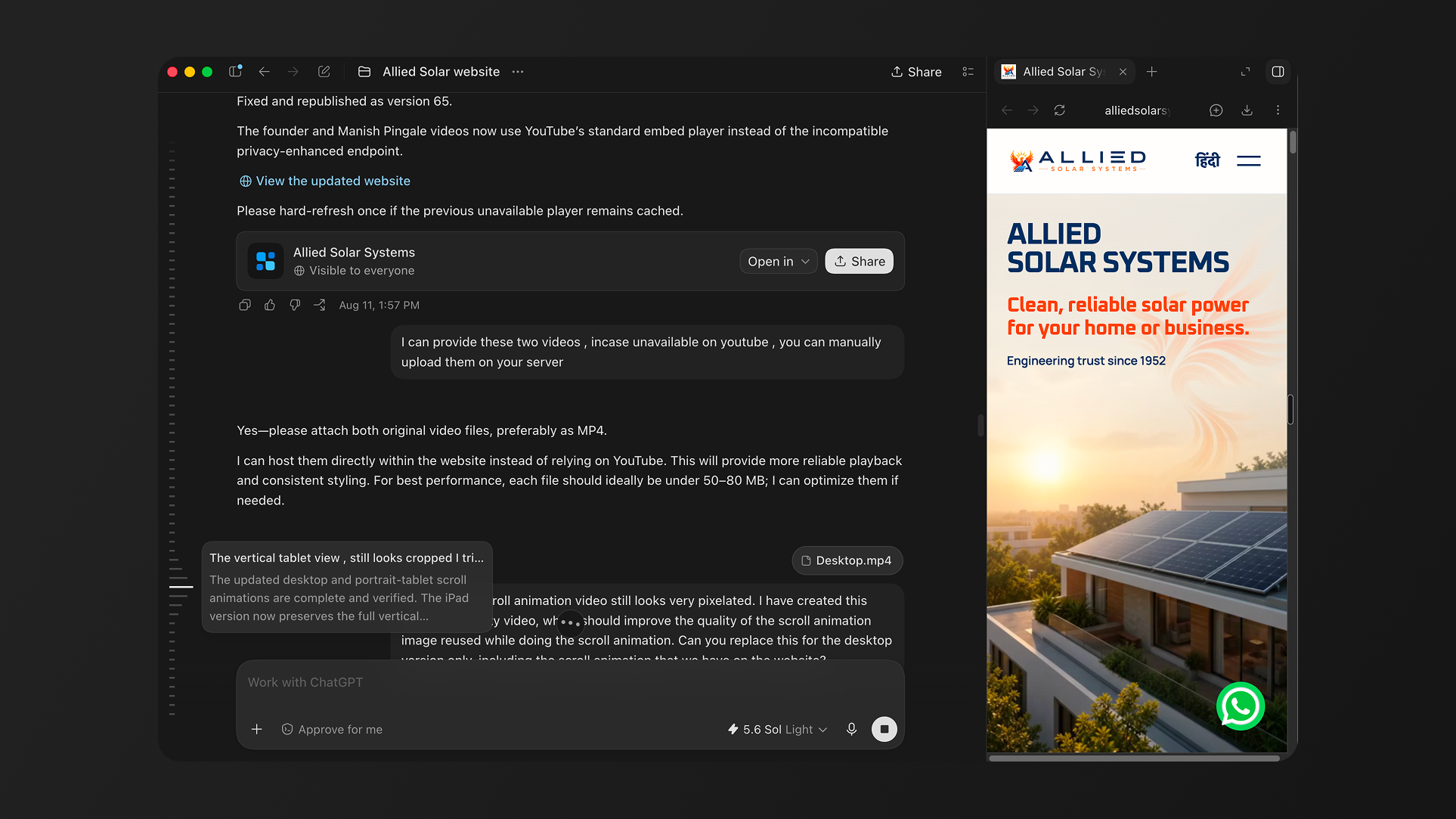Toggle the left sidebar panel icon

click(x=235, y=71)
